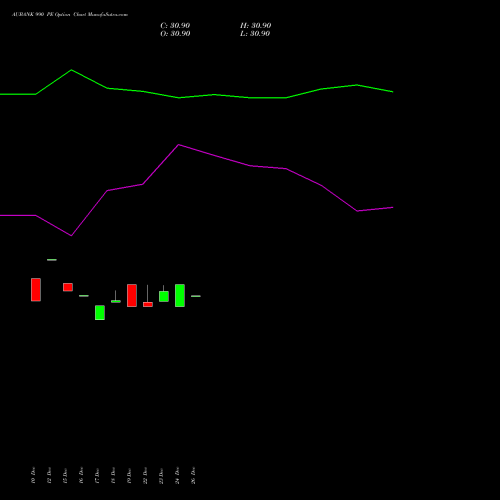
Task: Select the tall red candlestick for 19 Dec
Action: pos(132,295)
